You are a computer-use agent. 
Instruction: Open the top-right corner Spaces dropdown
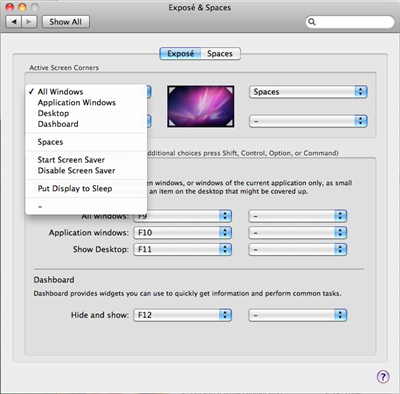tap(308, 92)
